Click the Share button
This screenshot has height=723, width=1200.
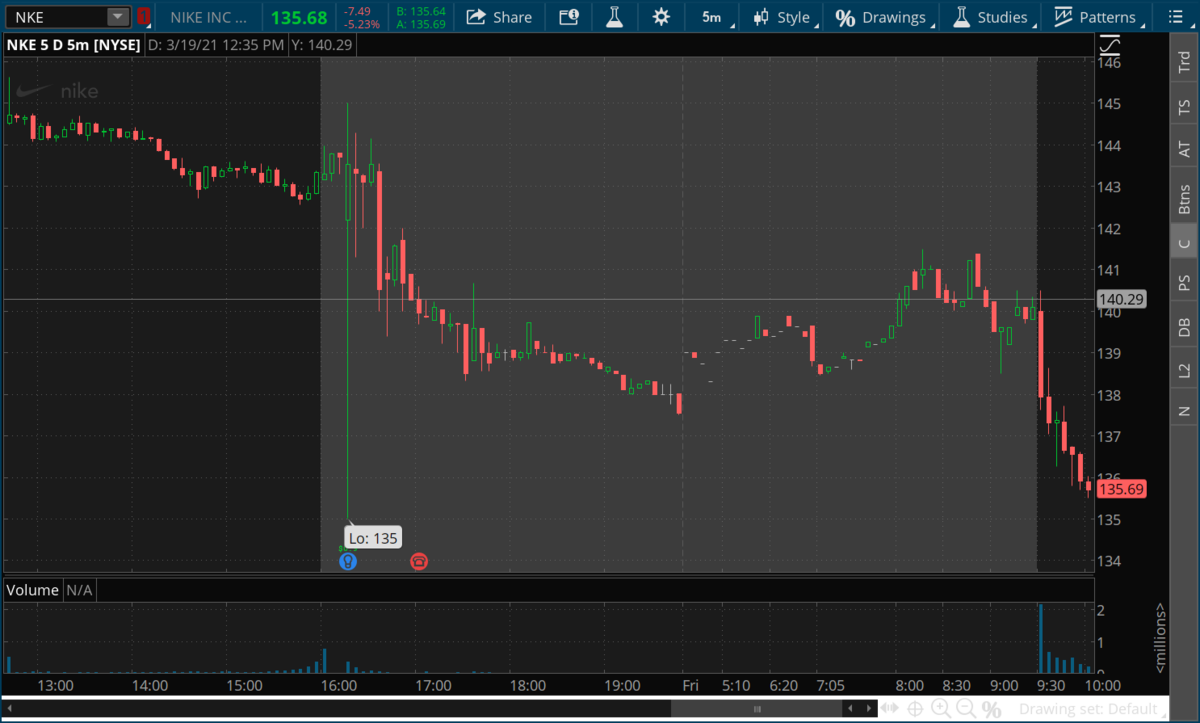click(499, 17)
